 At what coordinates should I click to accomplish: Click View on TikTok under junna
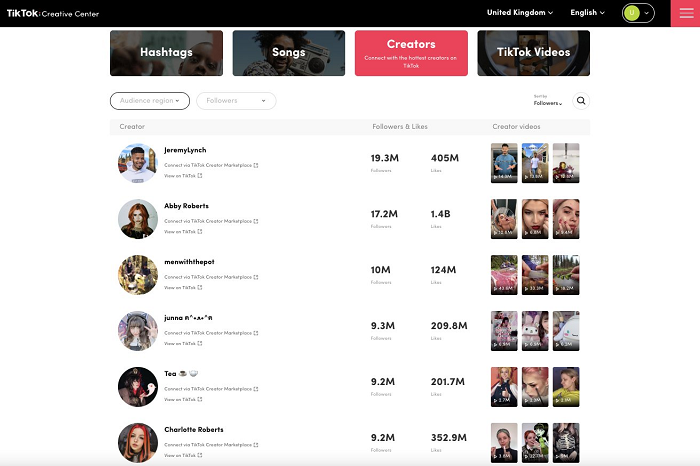click(x=180, y=344)
